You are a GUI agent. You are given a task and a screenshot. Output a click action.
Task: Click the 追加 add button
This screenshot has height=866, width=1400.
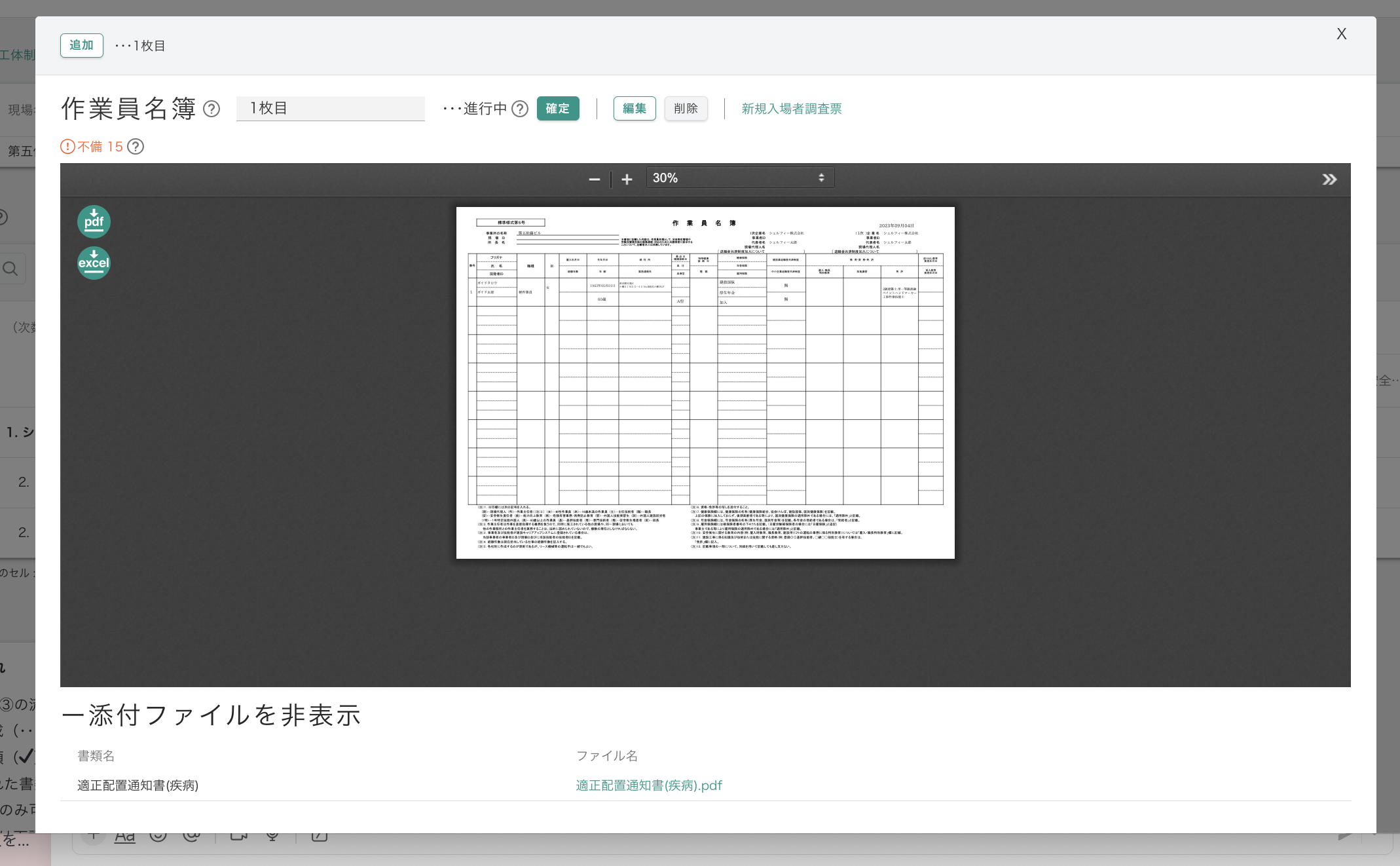click(x=81, y=45)
